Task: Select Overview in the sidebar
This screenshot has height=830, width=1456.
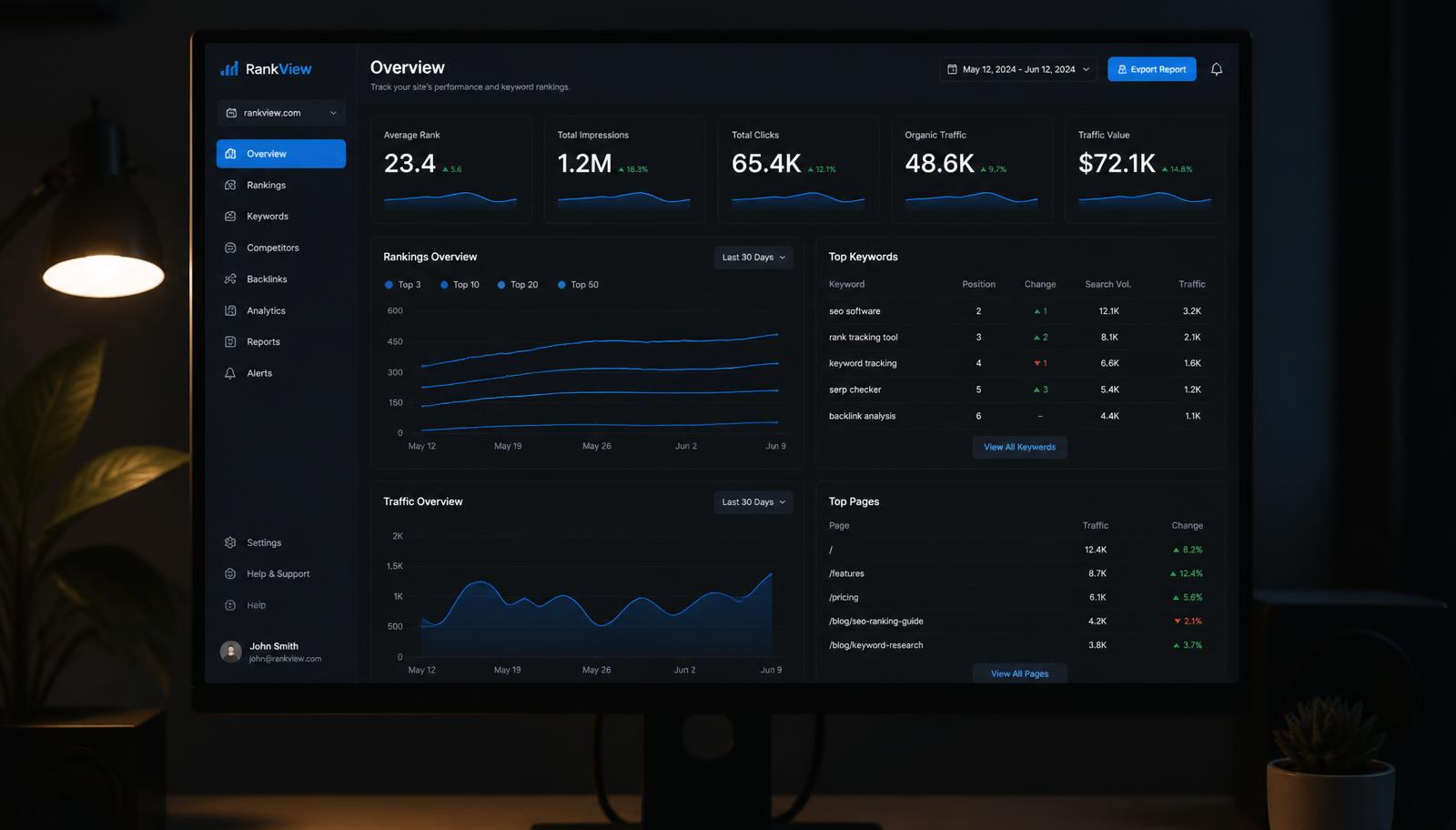Action: click(281, 154)
